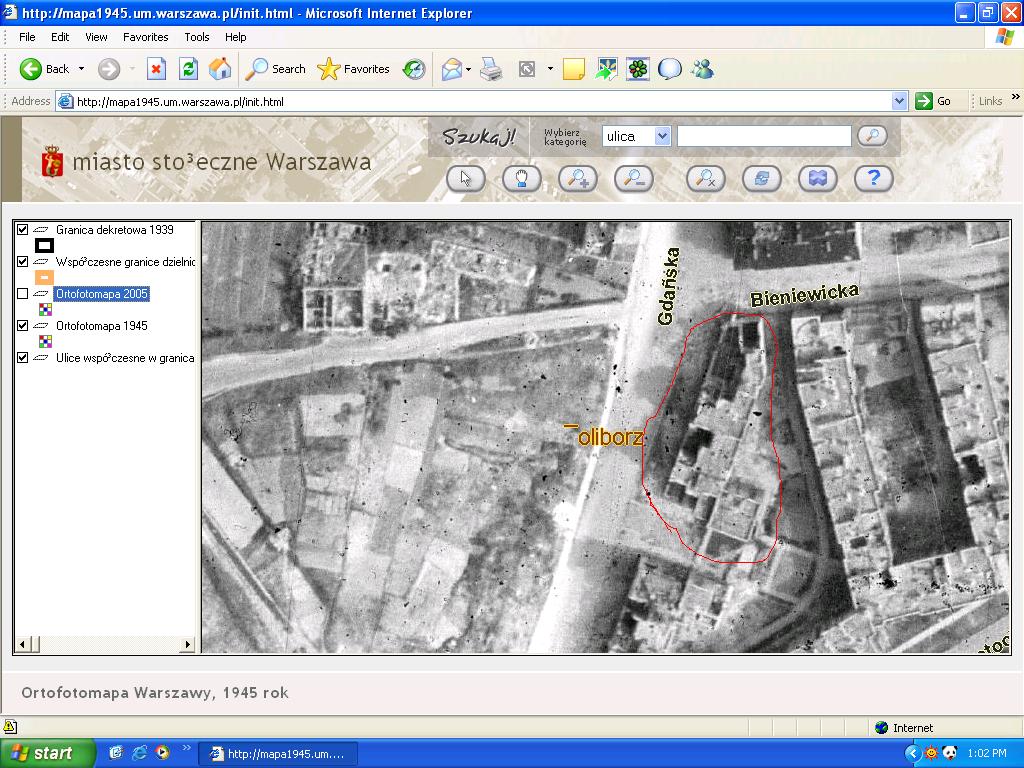Refresh the map with blue arrows button
The image size is (1024, 768).
(761, 178)
